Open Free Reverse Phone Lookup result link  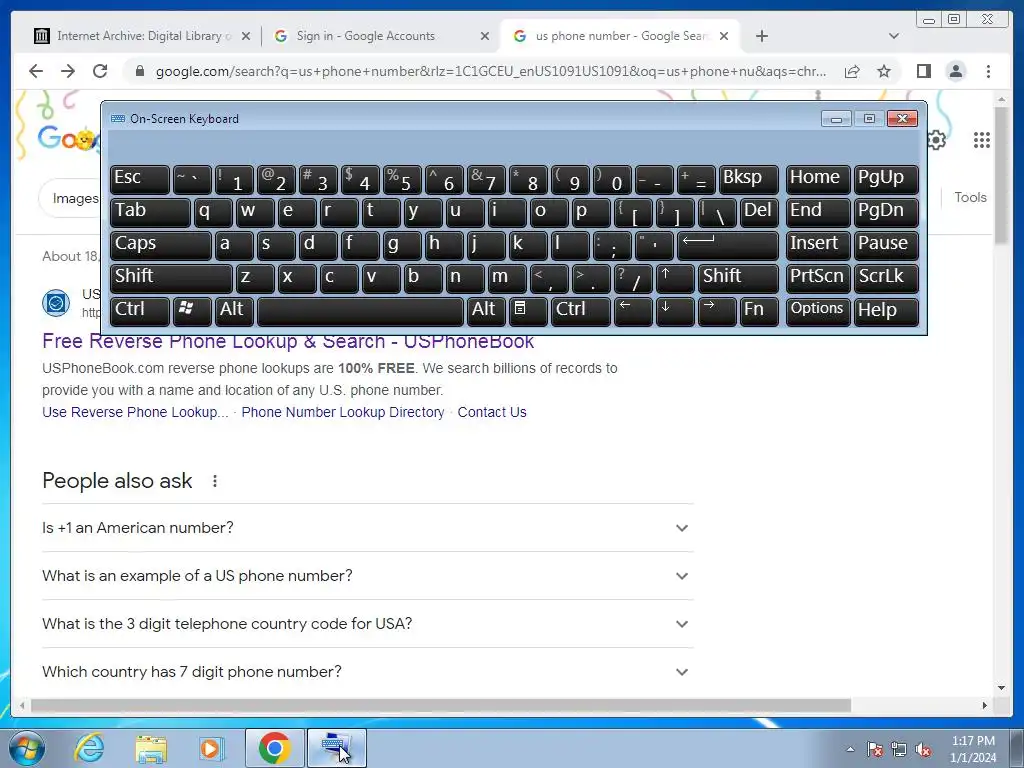[288, 342]
